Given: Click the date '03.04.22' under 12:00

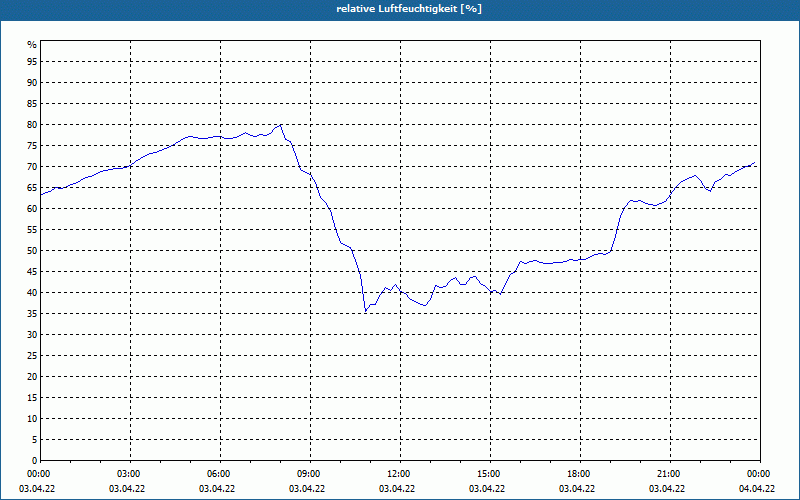Looking at the screenshot, I should (x=397, y=489).
